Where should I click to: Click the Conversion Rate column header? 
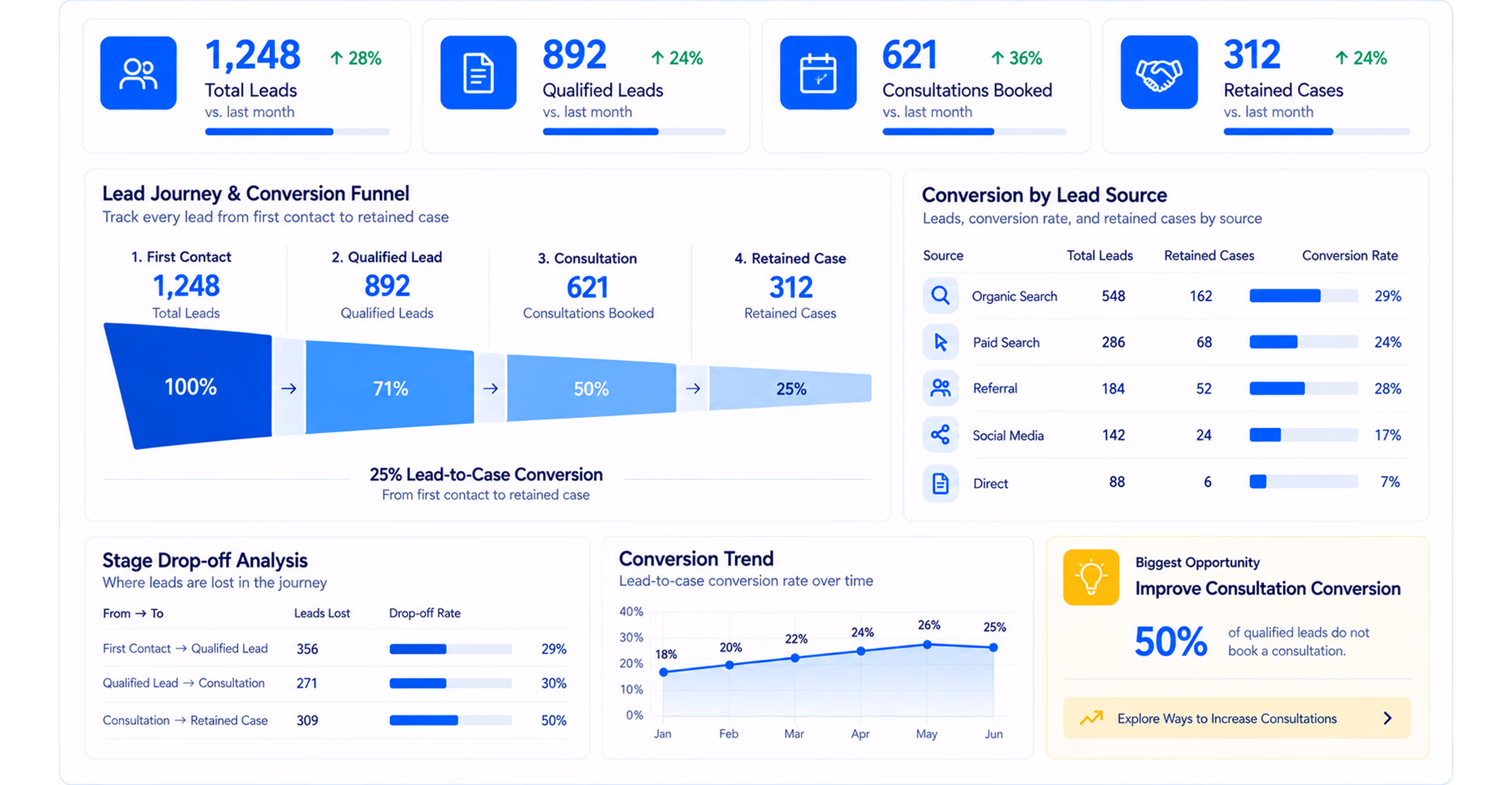click(x=1350, y=256)
